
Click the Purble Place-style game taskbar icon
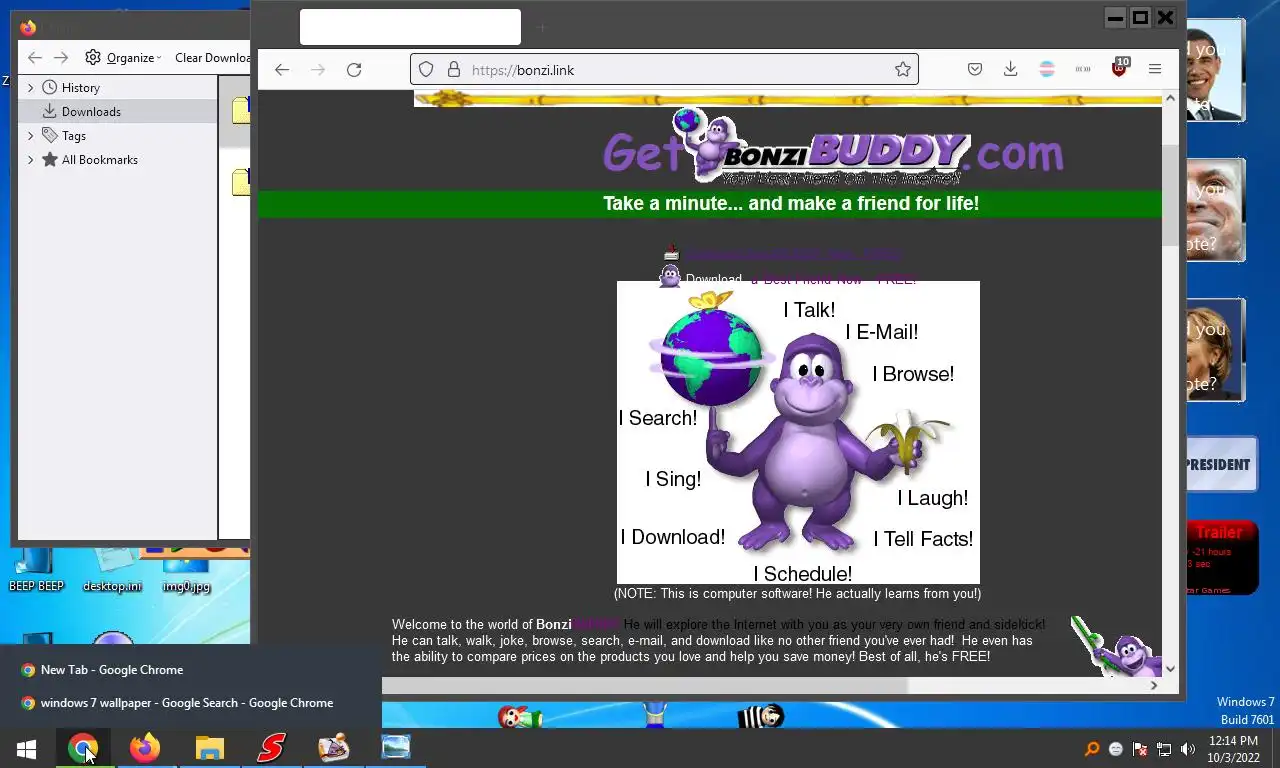pyautogui.click(x=333, y=748)
